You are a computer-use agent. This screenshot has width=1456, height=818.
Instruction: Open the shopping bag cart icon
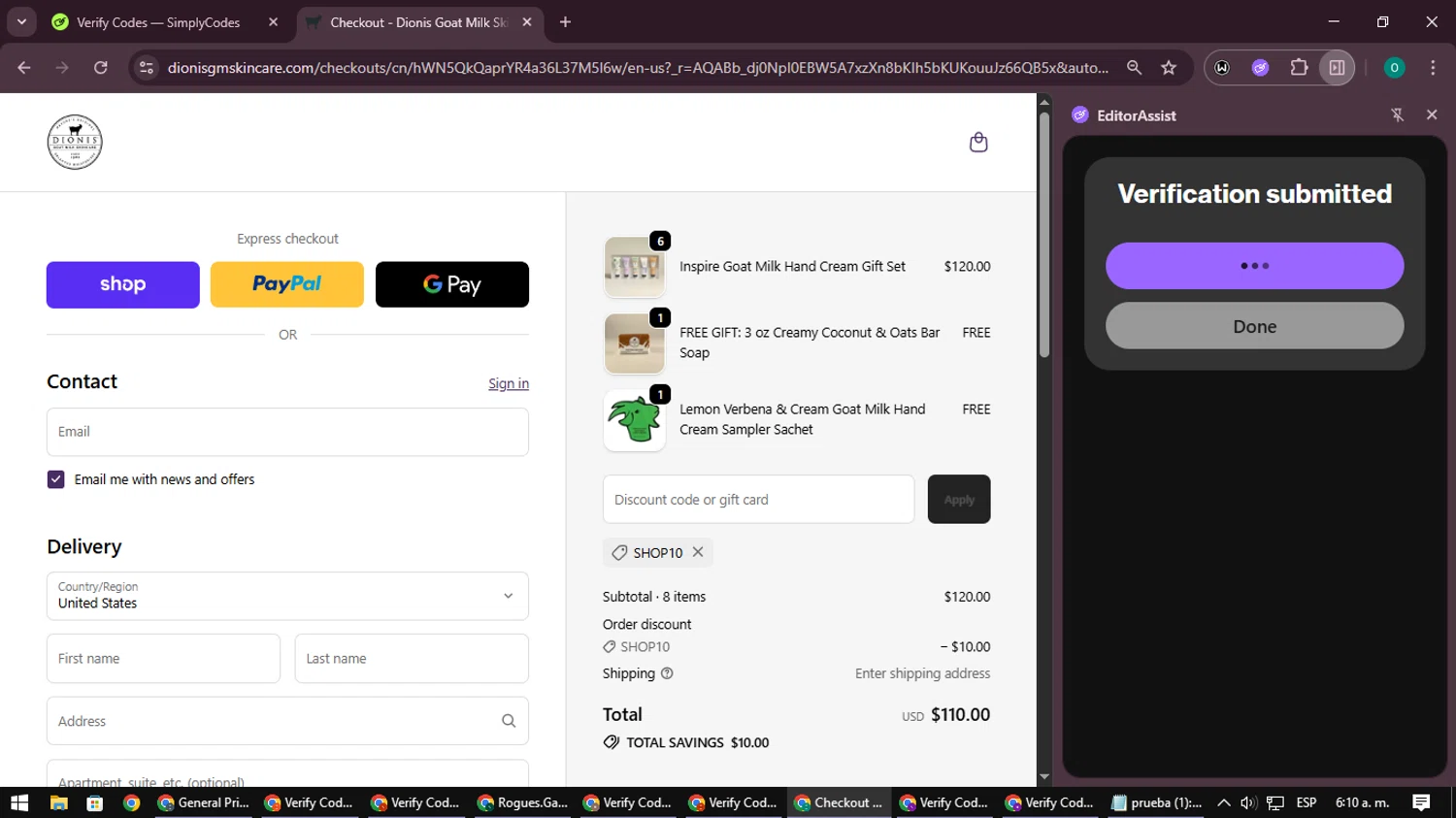pyautogui.click(x=978, y=143)
